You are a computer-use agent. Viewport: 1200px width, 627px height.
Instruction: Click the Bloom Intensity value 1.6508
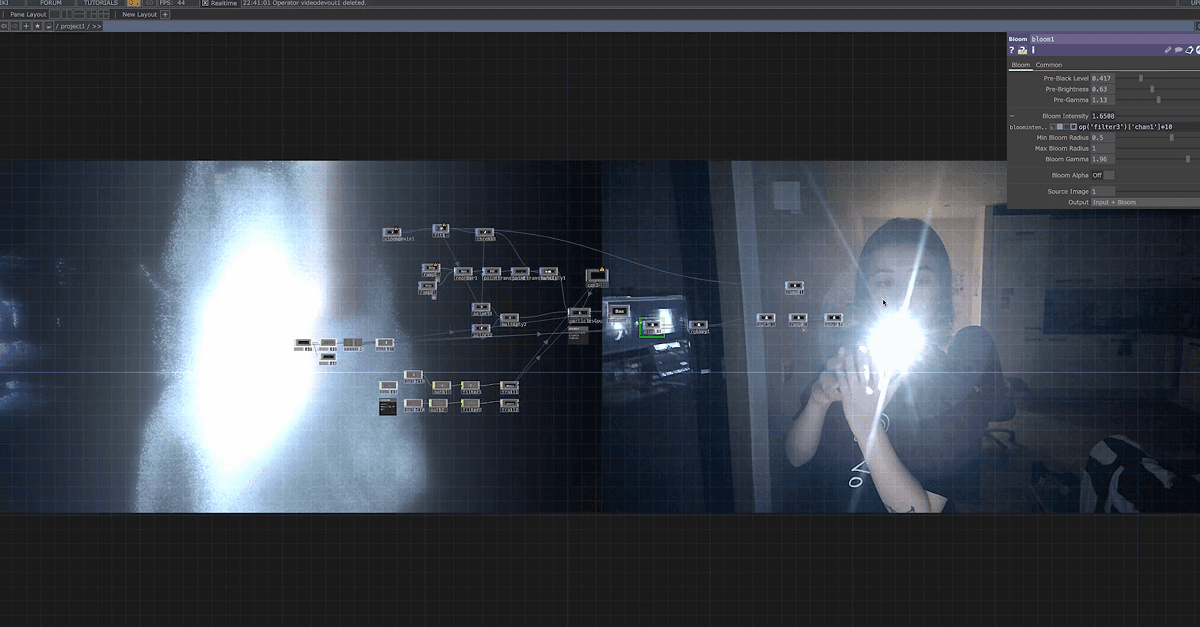1103,116
